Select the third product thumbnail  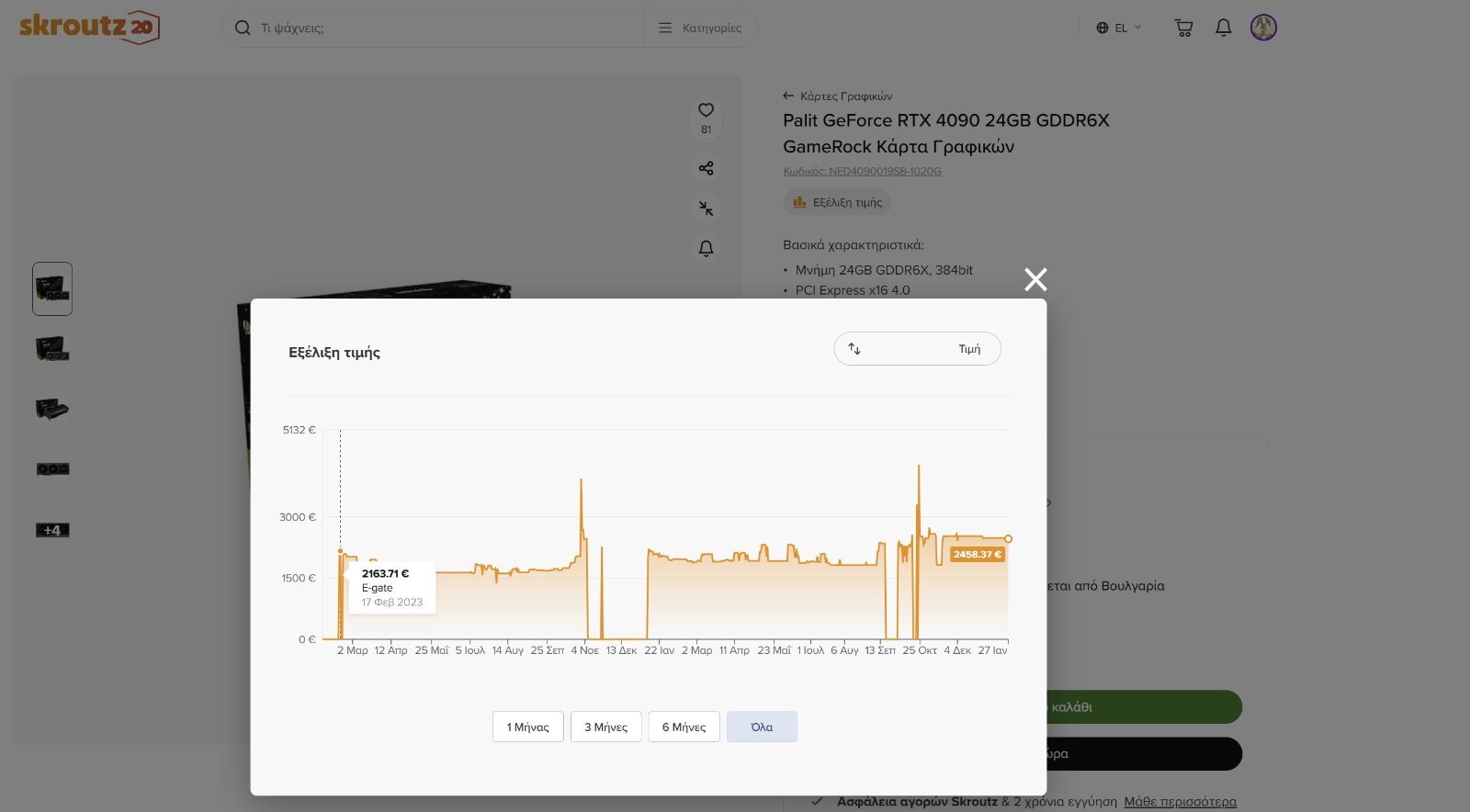tap(52, 409)
